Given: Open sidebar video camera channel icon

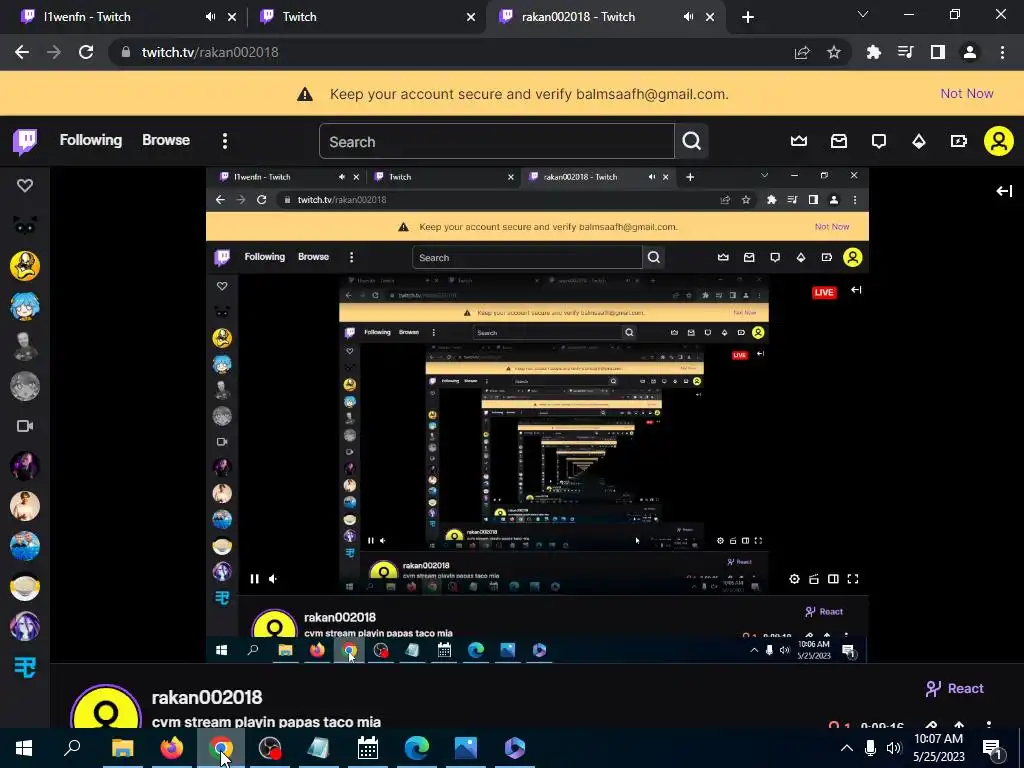Looking at the screenshot, I should pos(25,426).
